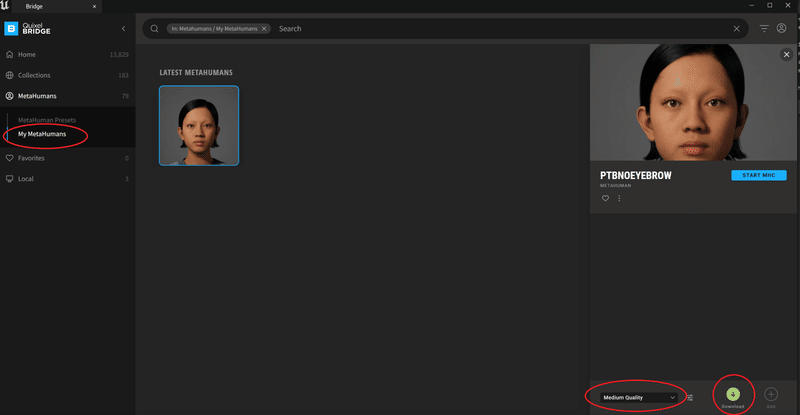Close the Bridge tab
The image size is (800, 415).
click(94, 7)
